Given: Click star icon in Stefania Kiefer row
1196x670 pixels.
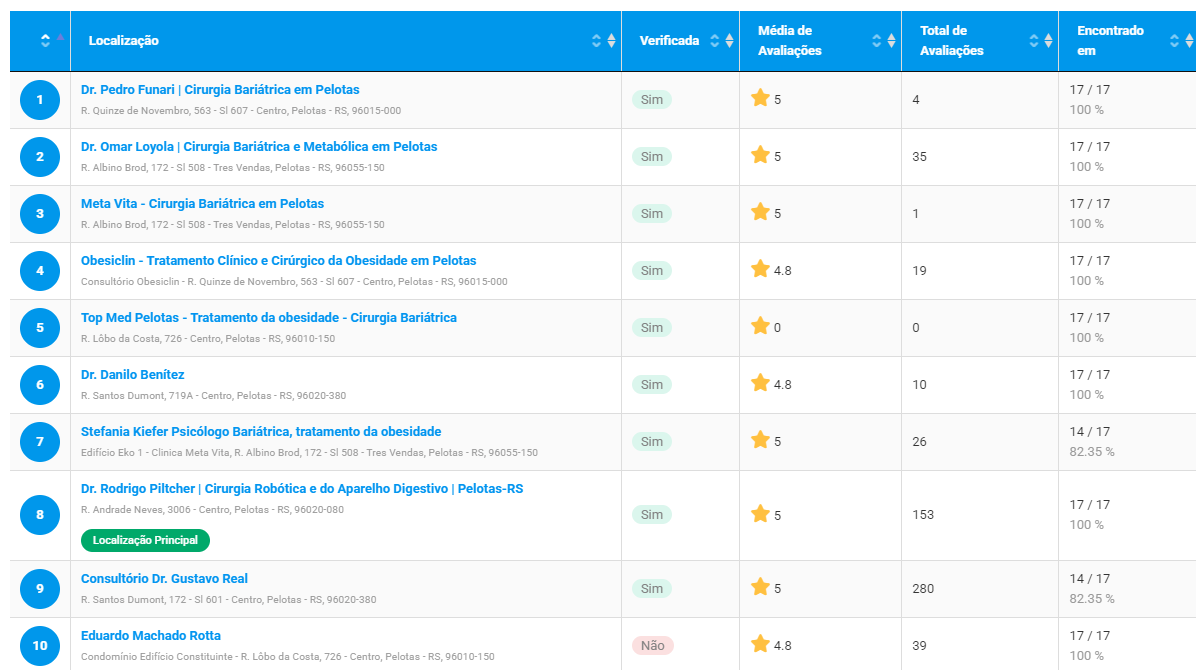Looking at the screenshot, I should (760, 440).
